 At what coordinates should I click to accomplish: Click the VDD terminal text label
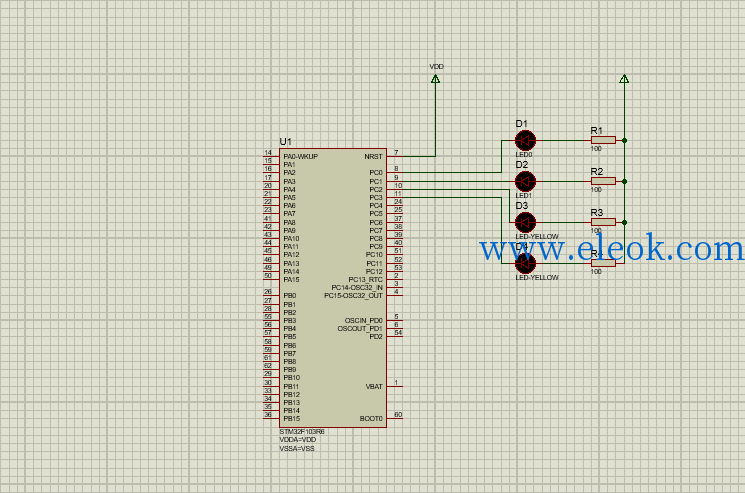coord(437,66)
